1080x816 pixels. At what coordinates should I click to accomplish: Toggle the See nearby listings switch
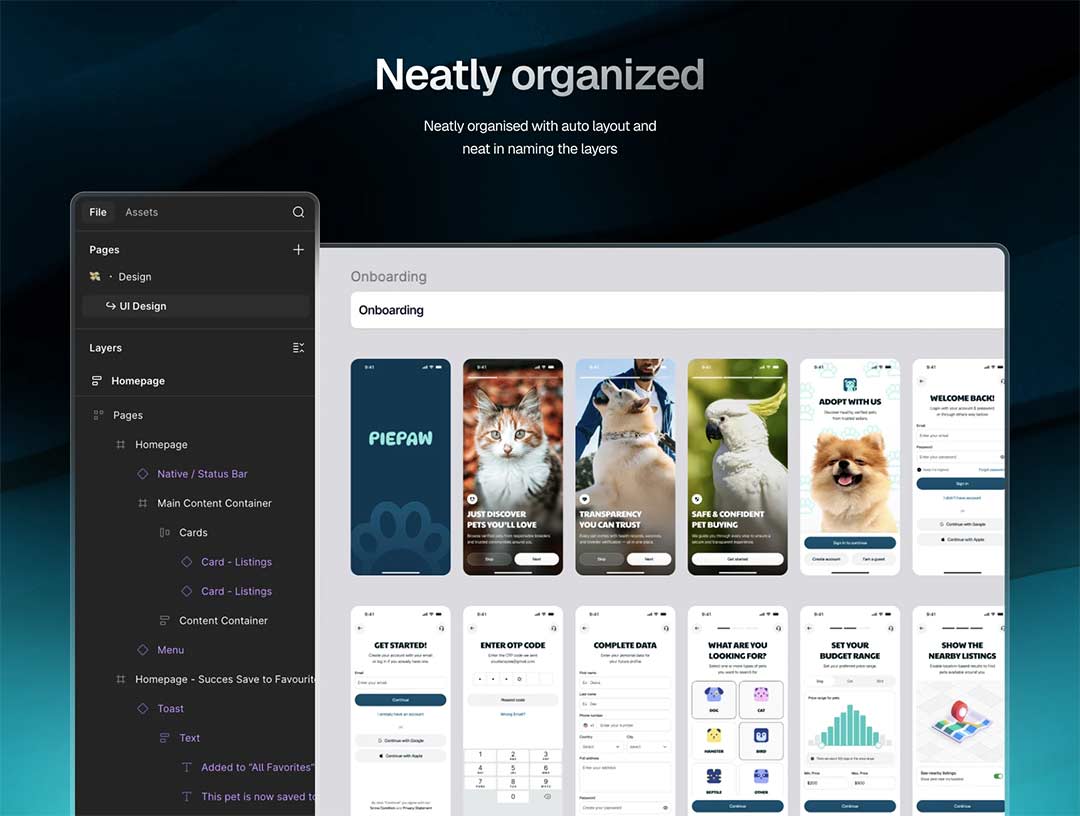pos(997,776)
